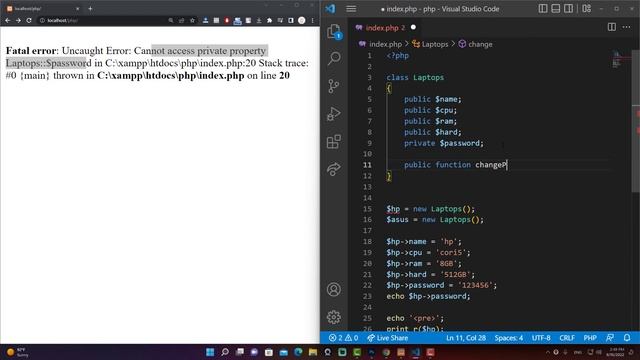The width and height of the screenshot is (640, 360).
Task: Change the CRLF end-of-line sequence
Action: 567,338
